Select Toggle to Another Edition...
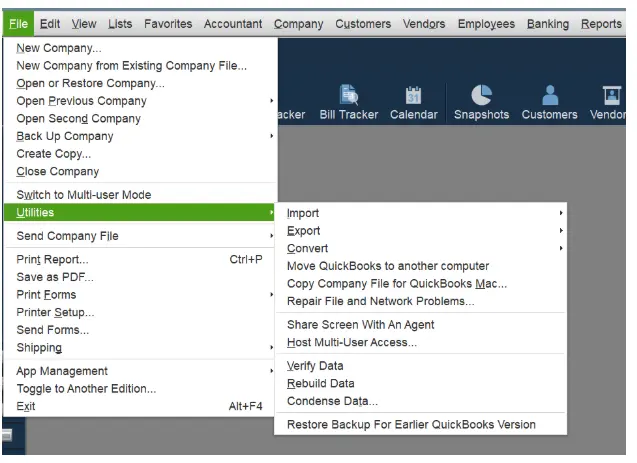 pos(140,389)
